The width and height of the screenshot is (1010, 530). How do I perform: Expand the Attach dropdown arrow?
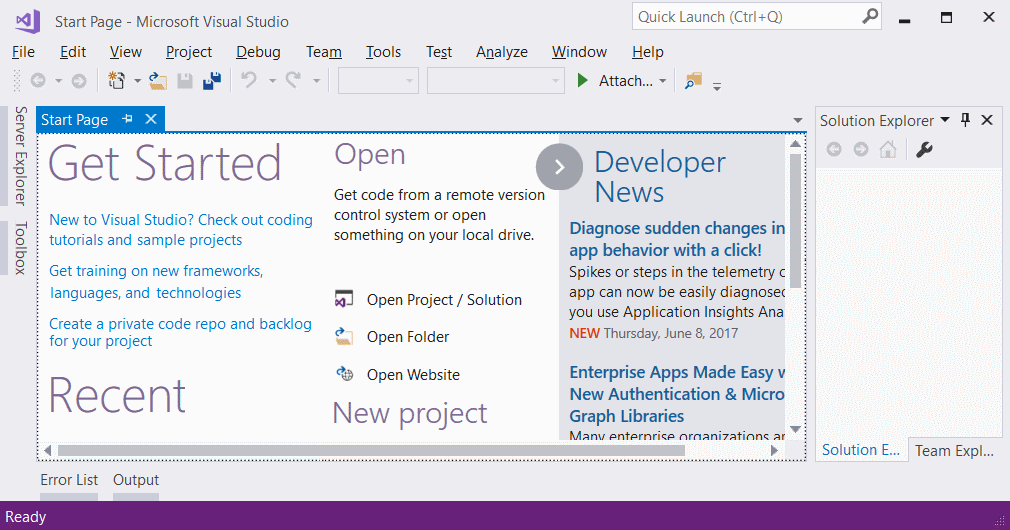[x=662, y=81]
